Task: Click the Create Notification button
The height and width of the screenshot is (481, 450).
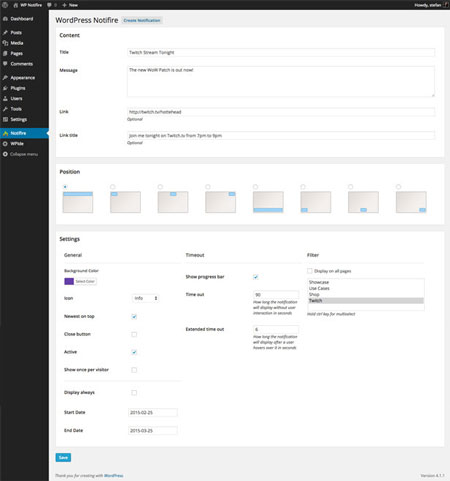Action: 142,20
